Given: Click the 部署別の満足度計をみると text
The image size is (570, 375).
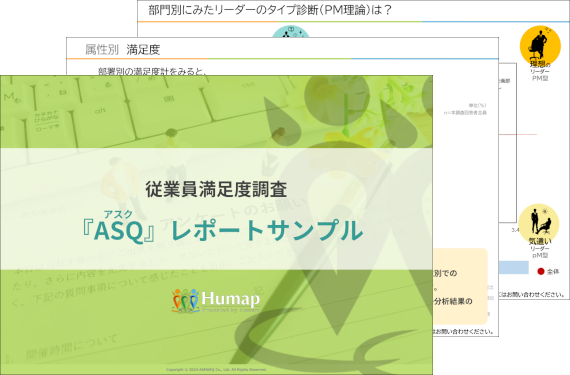Looking at the screenshot, I should (152, 71).
